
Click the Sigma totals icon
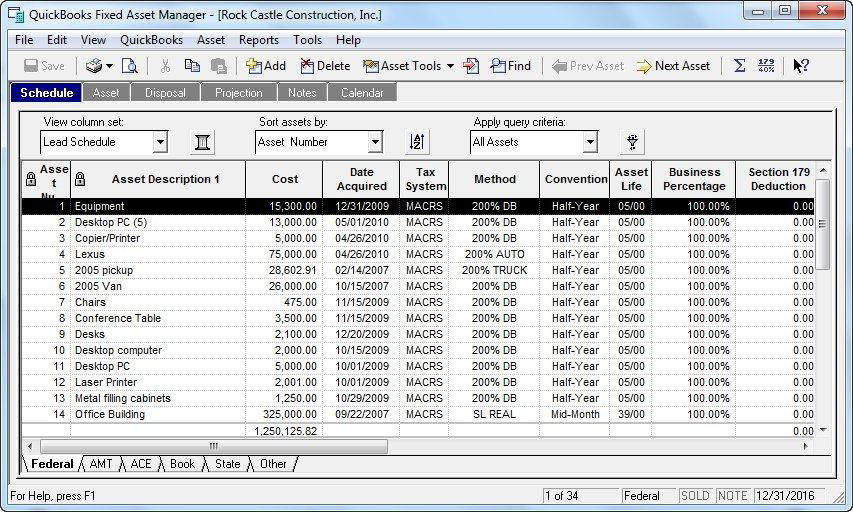pos(739,66)
